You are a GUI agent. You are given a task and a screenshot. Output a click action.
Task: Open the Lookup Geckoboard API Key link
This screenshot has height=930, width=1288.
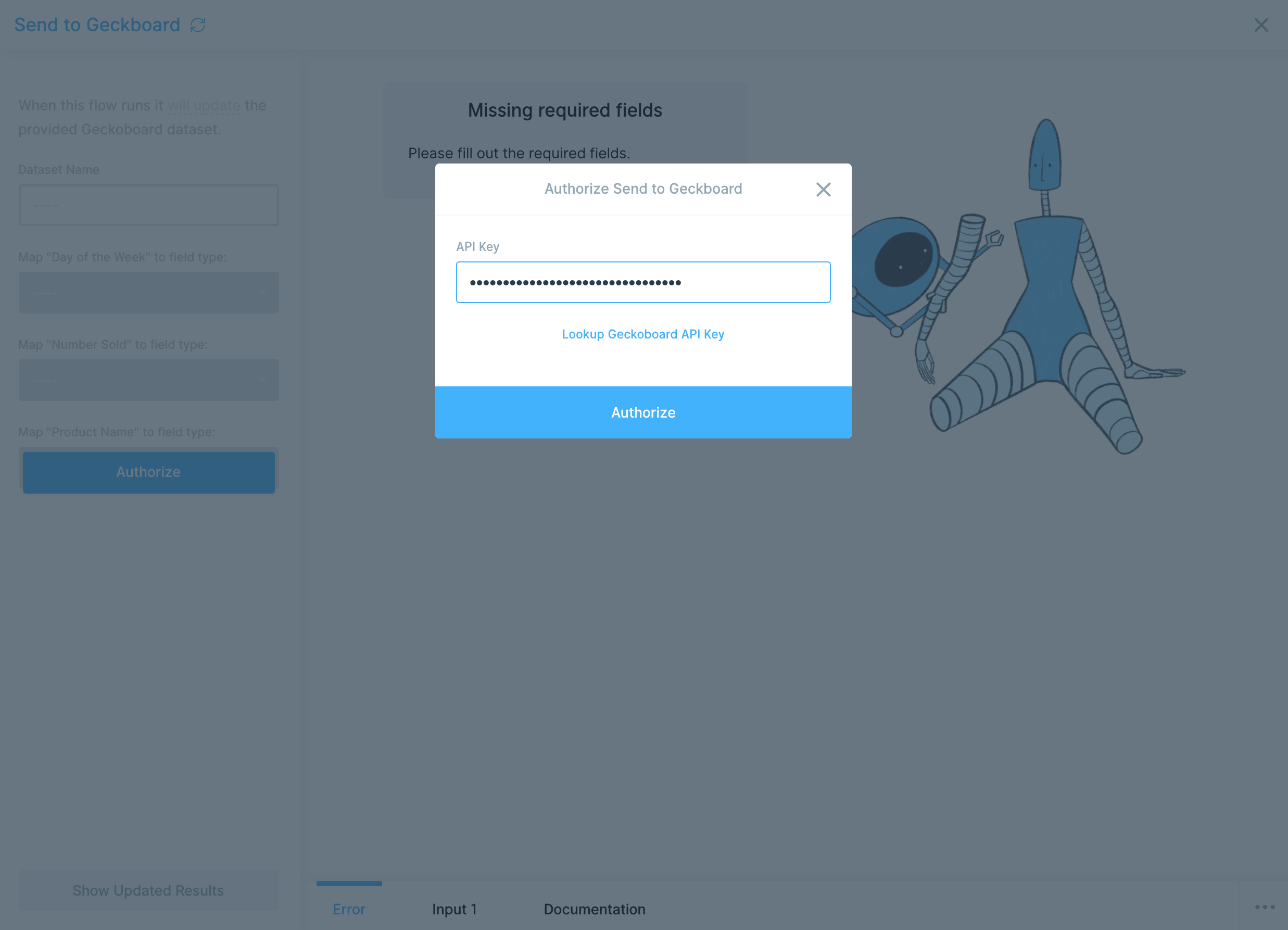[643, 334]
